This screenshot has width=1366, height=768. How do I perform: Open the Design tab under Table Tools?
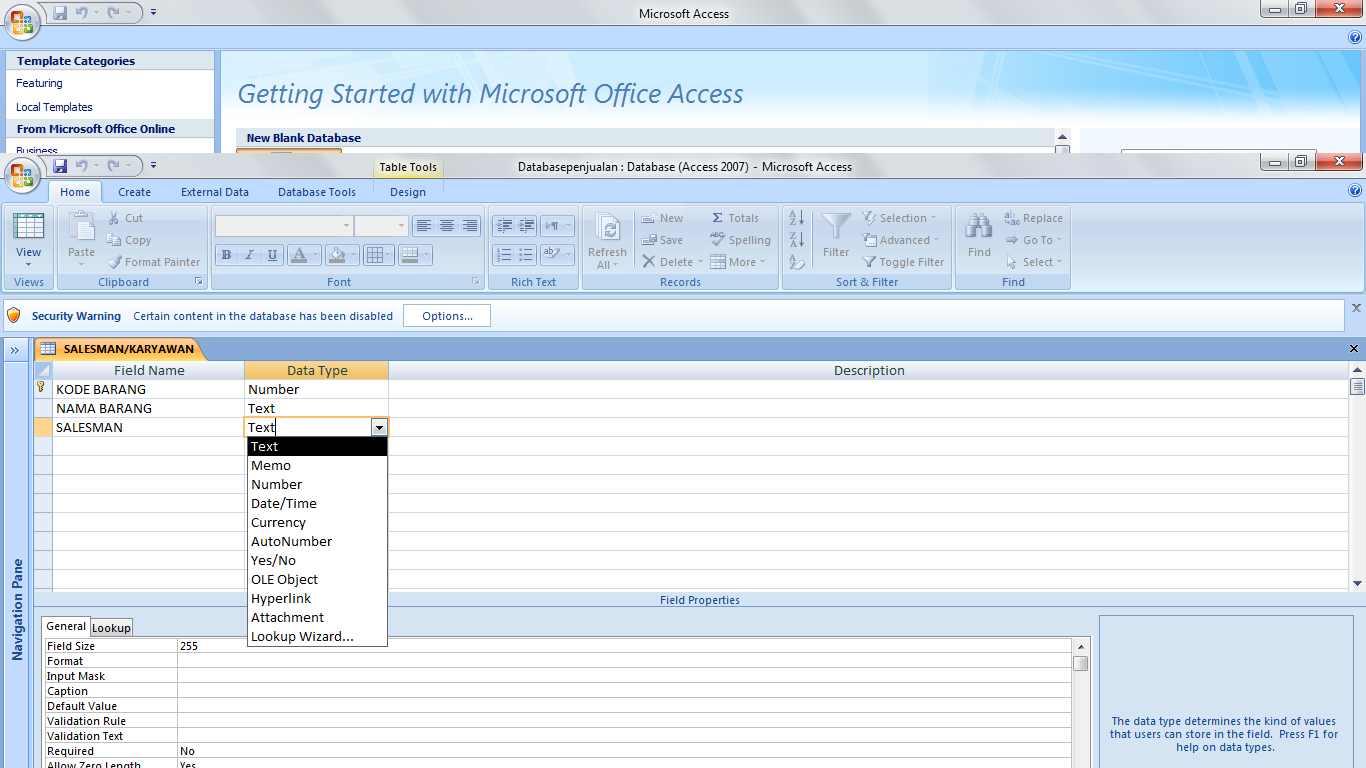coord(408,192)
